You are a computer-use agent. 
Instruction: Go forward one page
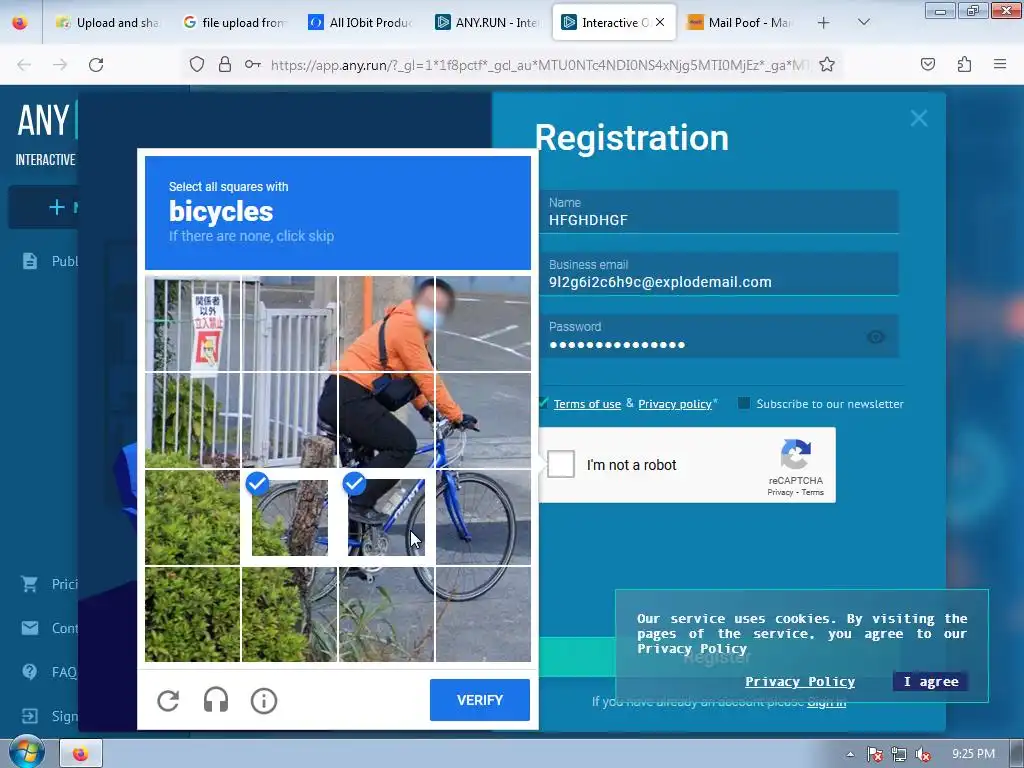point(60,65)
